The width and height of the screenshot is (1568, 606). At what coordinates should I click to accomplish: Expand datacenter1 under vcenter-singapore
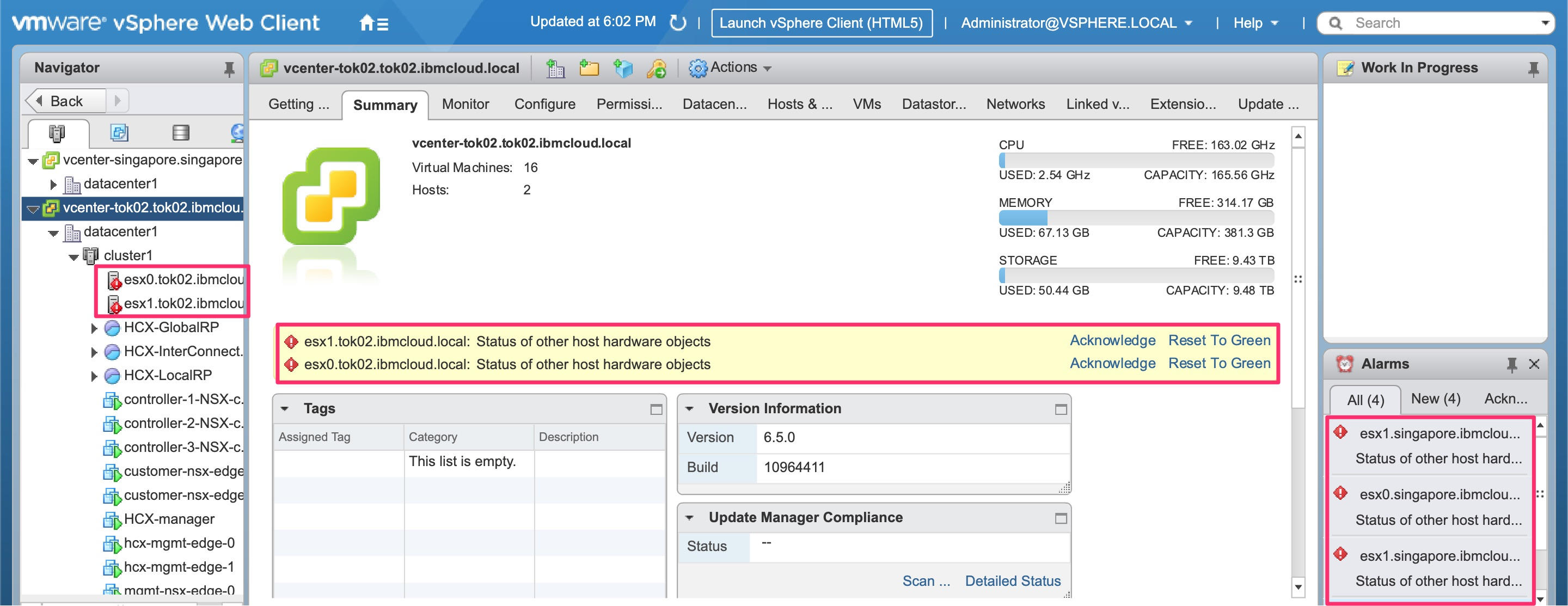coord(53,185)
